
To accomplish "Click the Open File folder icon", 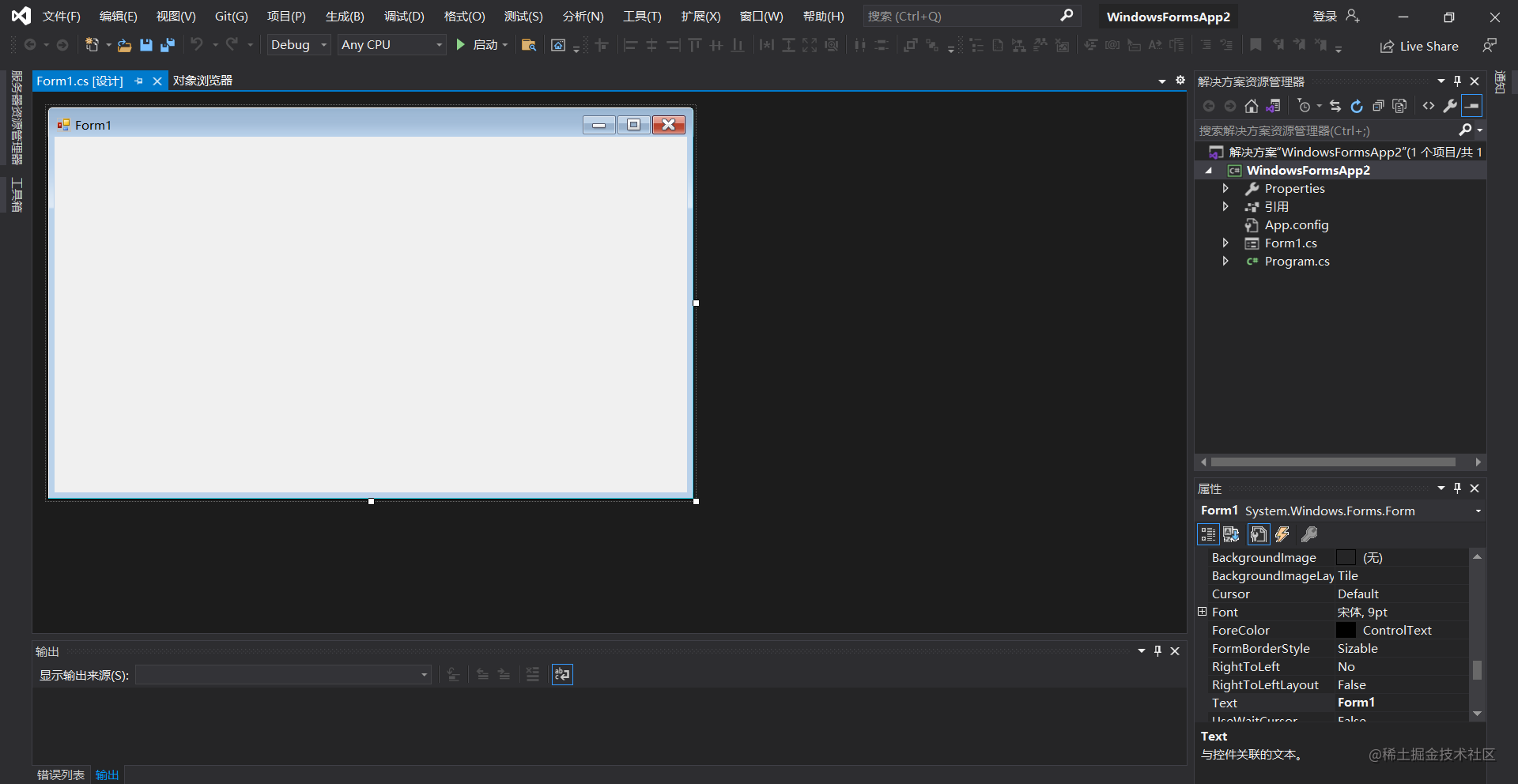I will click(x=124, y=46).
